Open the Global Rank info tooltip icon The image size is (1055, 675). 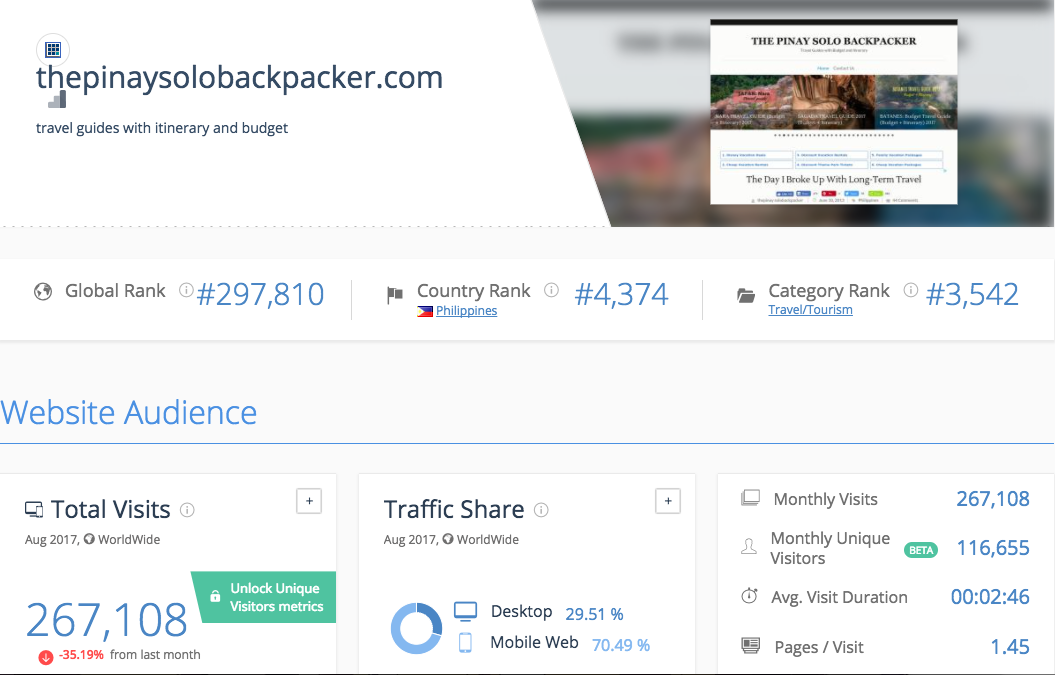[186, 290]
